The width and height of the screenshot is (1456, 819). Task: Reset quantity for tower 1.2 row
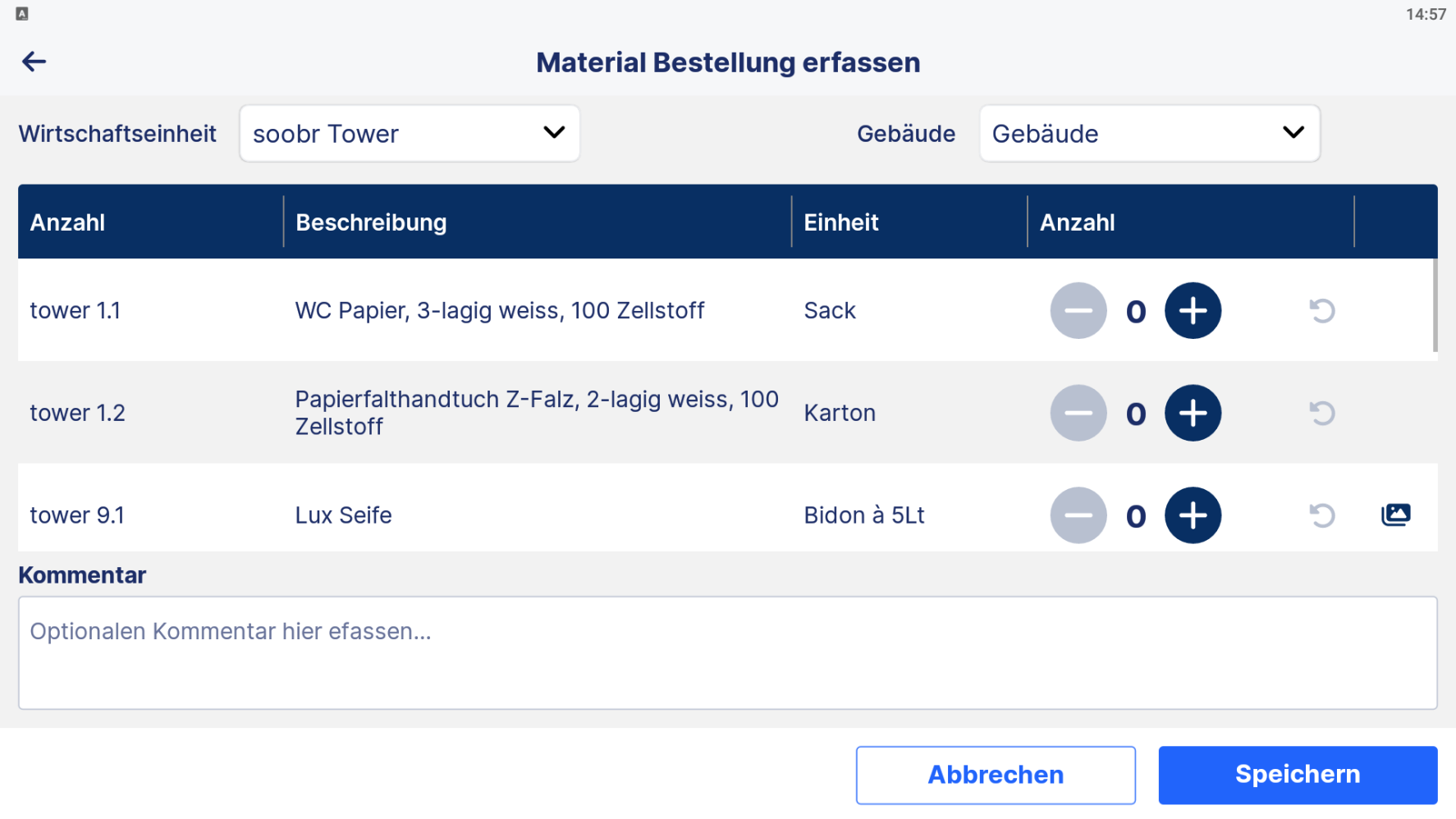(1321, 413)
